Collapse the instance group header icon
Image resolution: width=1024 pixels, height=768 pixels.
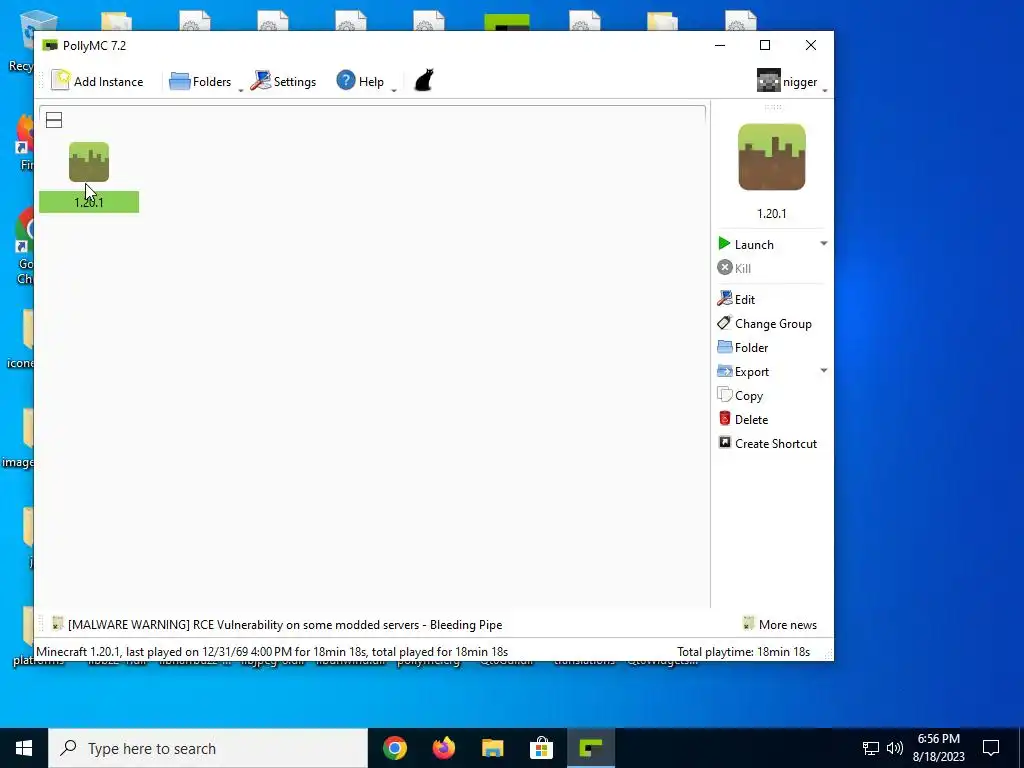click(x=54, y=120)
